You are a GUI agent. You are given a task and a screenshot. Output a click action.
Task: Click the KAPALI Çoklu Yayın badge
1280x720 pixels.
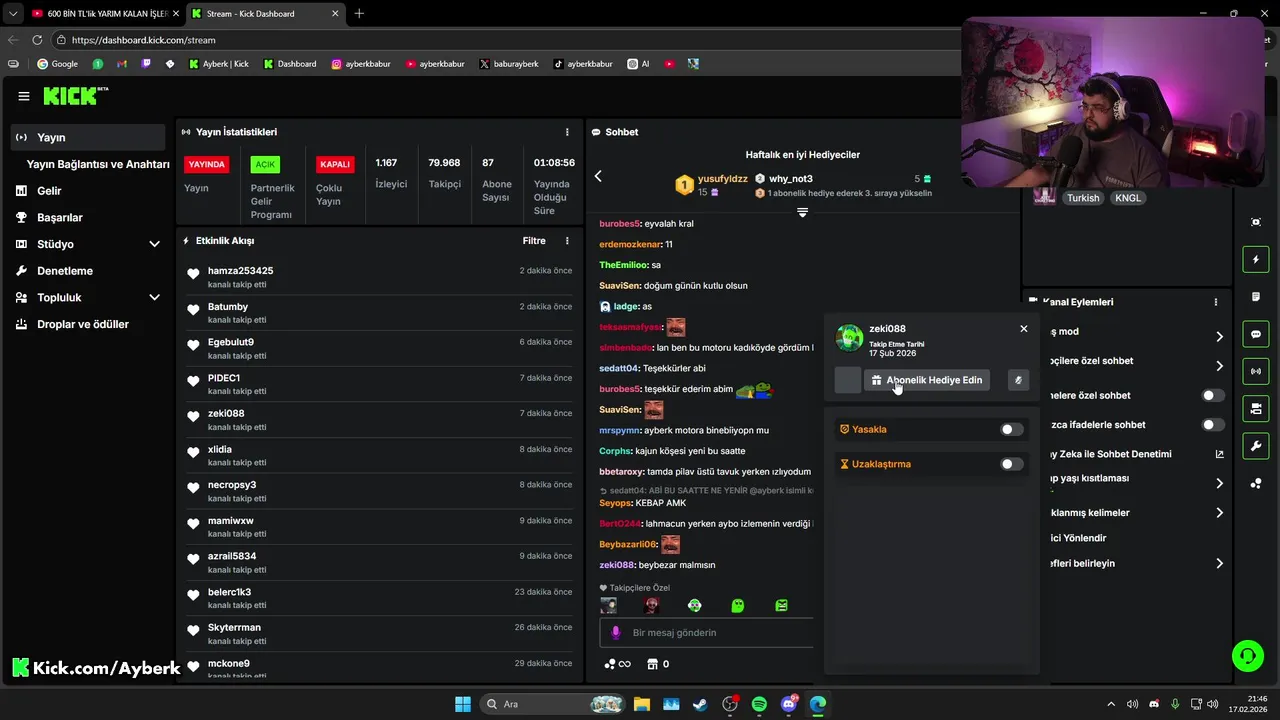click(x=335, y=164)
